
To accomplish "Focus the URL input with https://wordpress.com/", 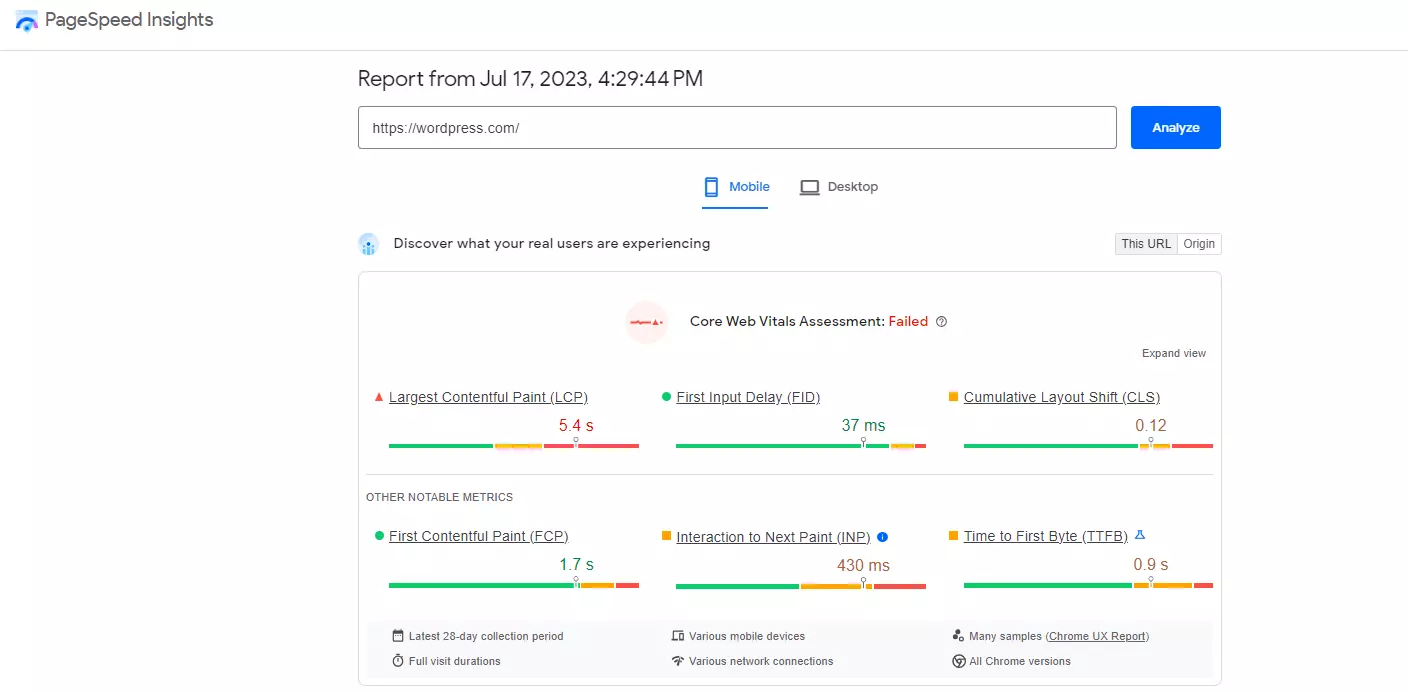I will (737, 128).
